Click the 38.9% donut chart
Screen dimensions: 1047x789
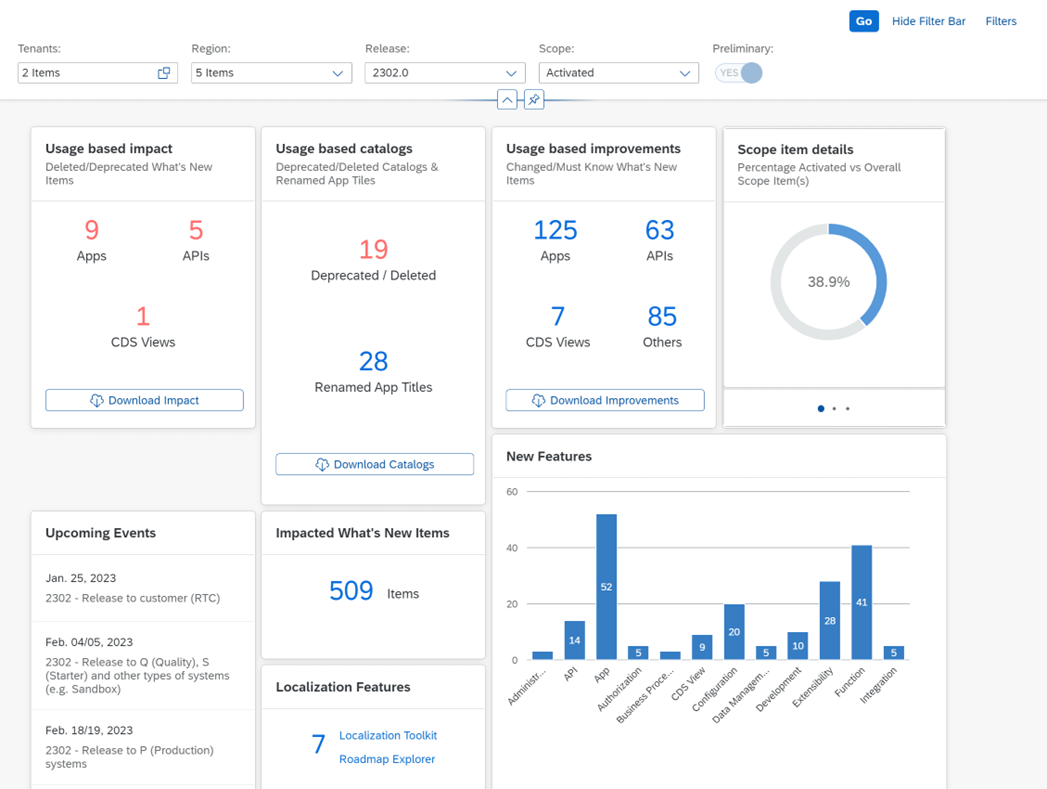(829, 282)
